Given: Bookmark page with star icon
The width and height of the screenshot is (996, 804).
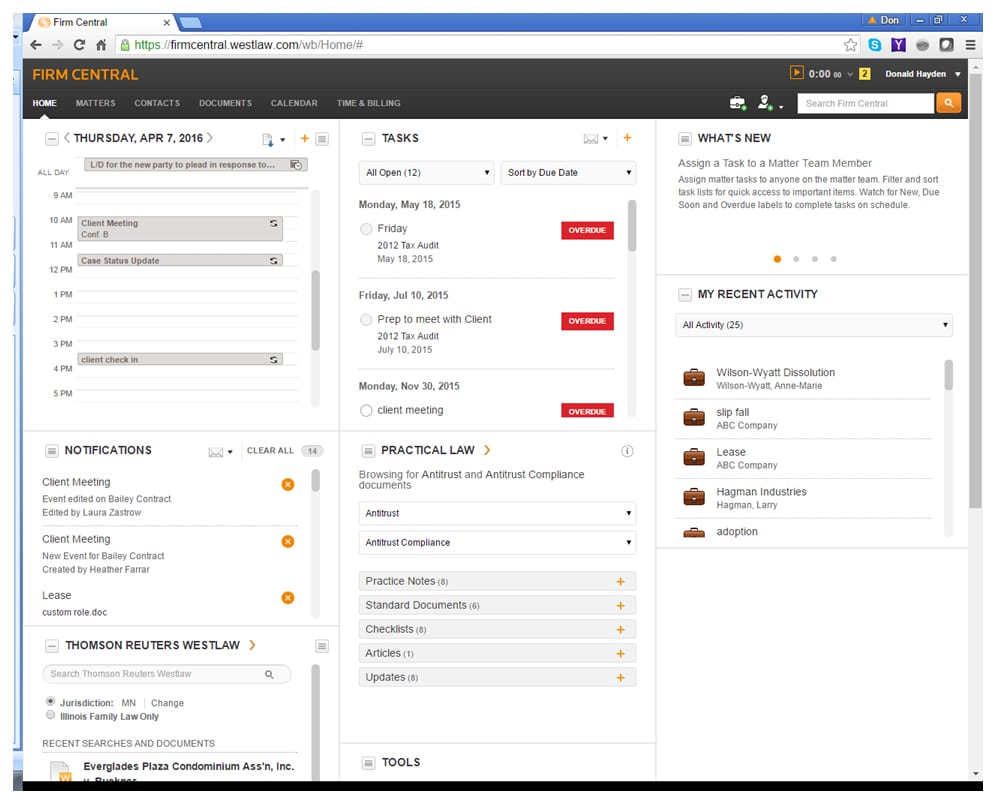Looking at the screenshot, I should [851, 45].
